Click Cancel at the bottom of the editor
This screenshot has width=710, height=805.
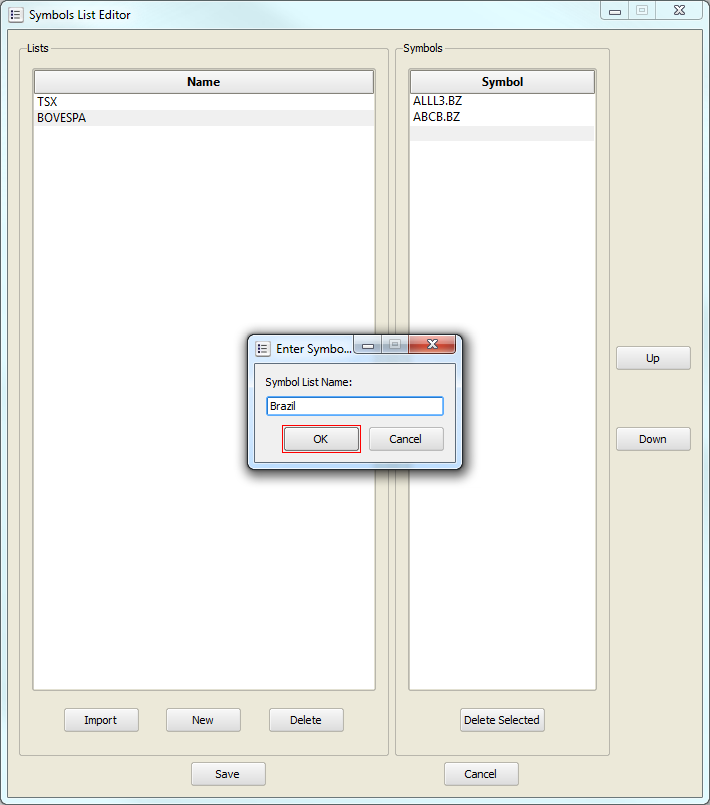(x=481, y=774)
